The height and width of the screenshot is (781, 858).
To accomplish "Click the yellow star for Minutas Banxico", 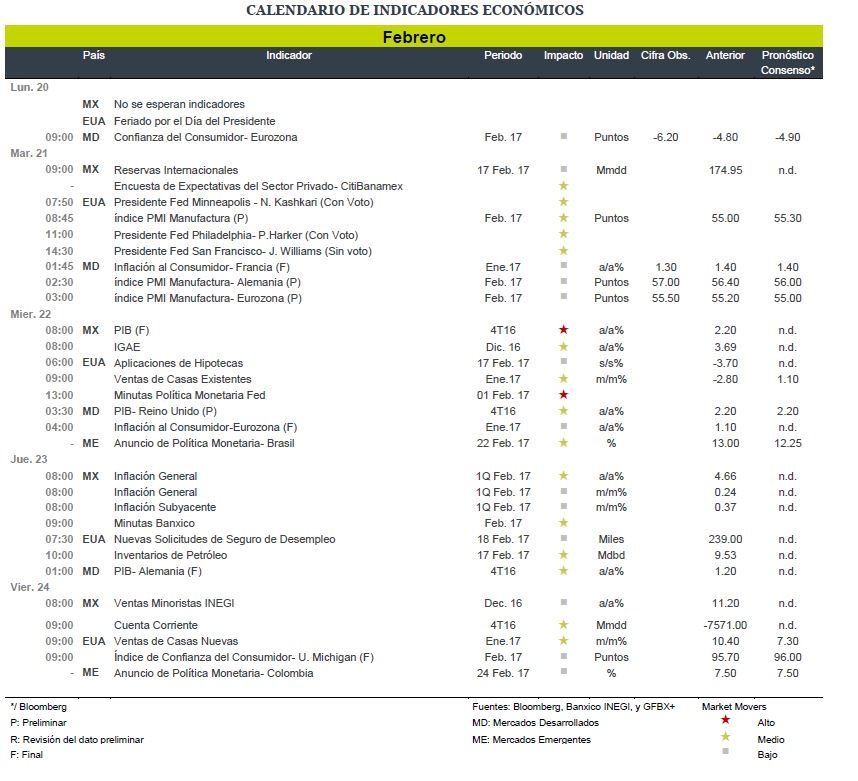I will coord(563,522).
